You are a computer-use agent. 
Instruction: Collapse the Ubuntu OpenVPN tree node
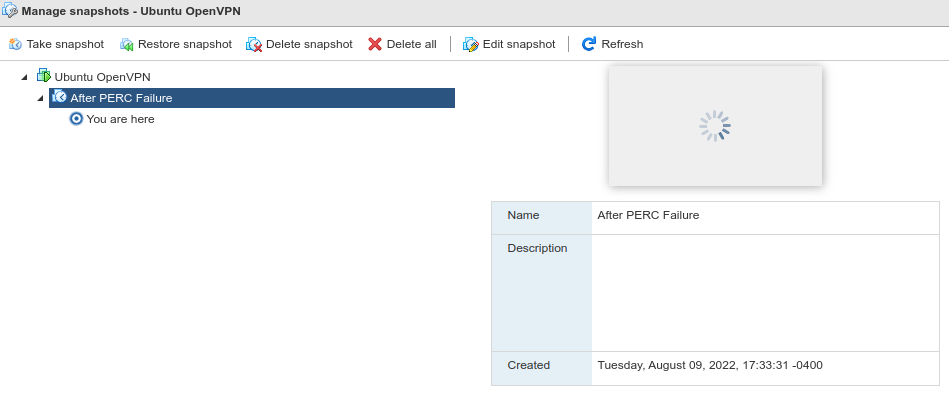pos(24,78)
